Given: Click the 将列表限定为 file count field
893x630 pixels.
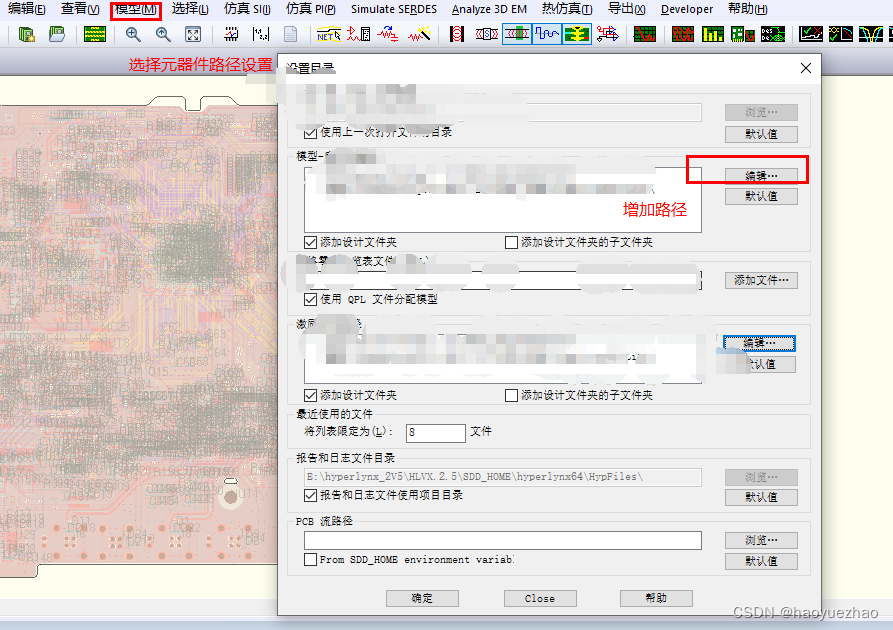Looking at the screenshot, I should tap(436, 433).
